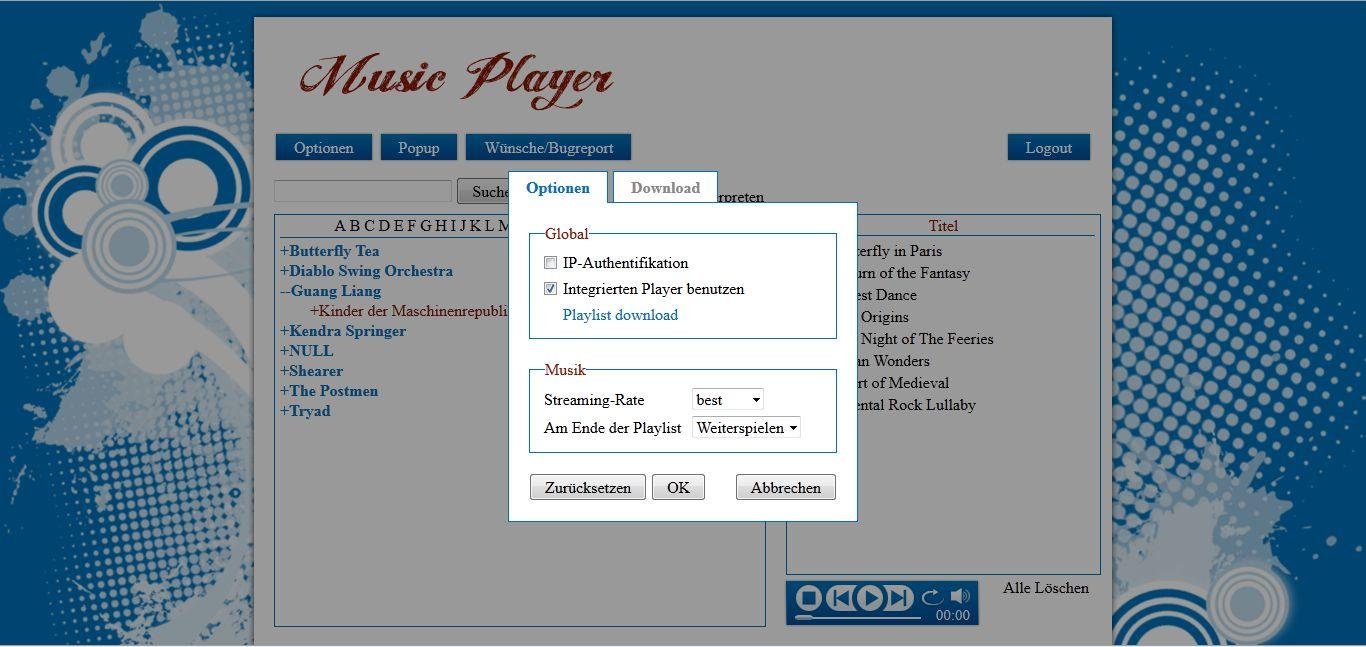Expand the Diablo Swing Orchestra artist
This screenshot has height=647, width=1366.
pos(366,271)
